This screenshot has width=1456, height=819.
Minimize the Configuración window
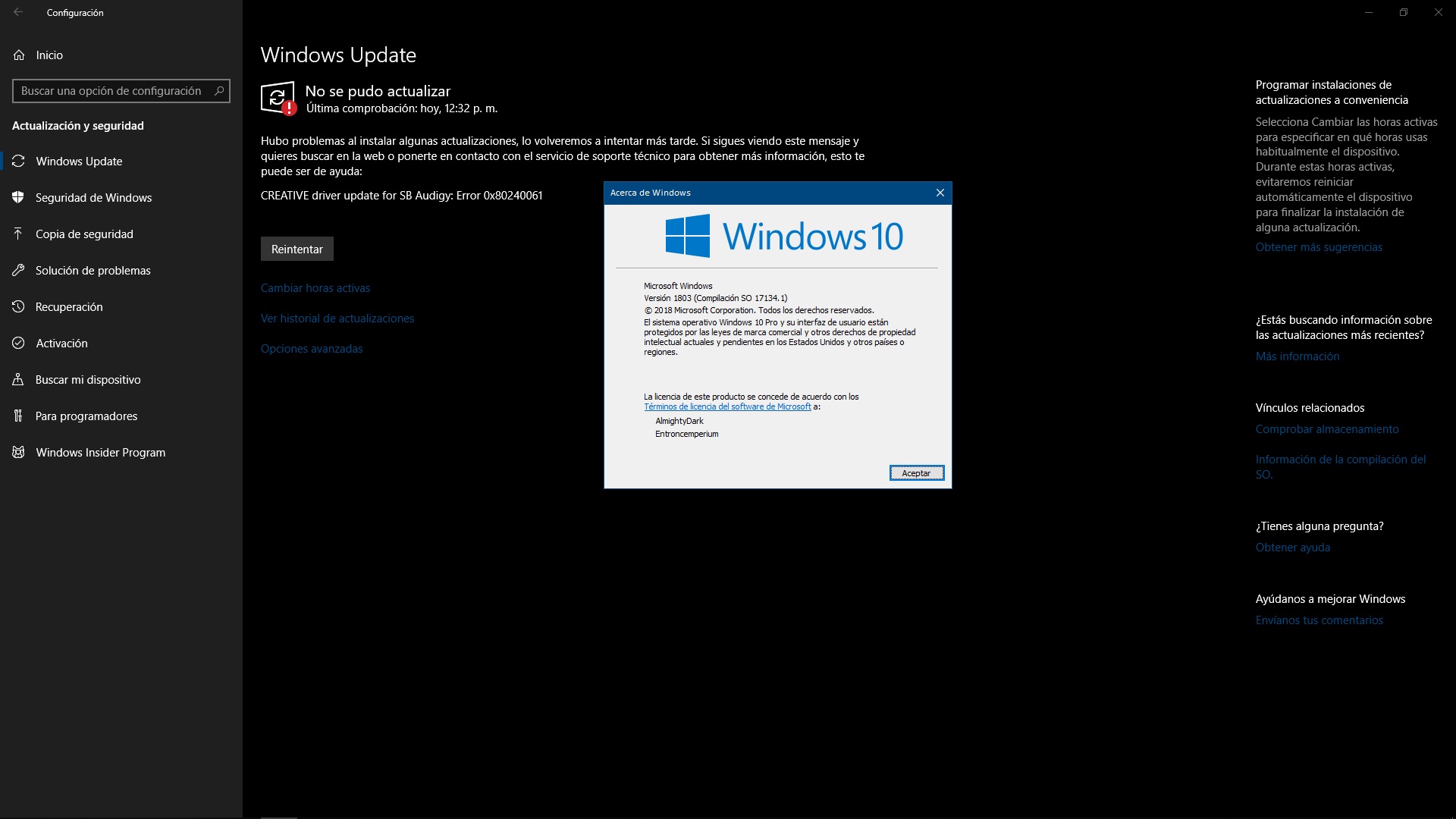[1369, 12]
